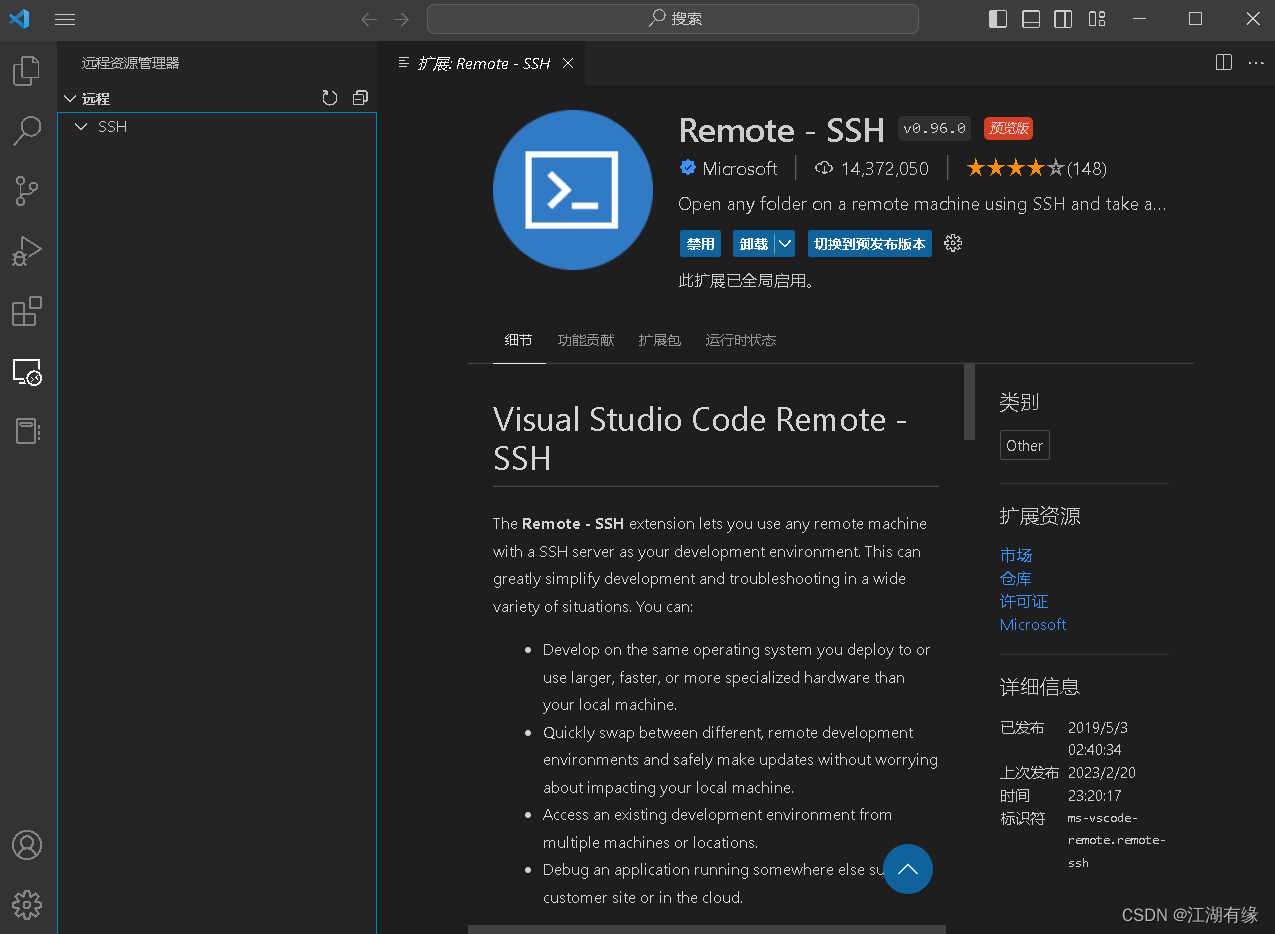The width and height of the screenshot is (1275, 934).
Task: Open the Explorer view in activity bar
Action: 27,71
